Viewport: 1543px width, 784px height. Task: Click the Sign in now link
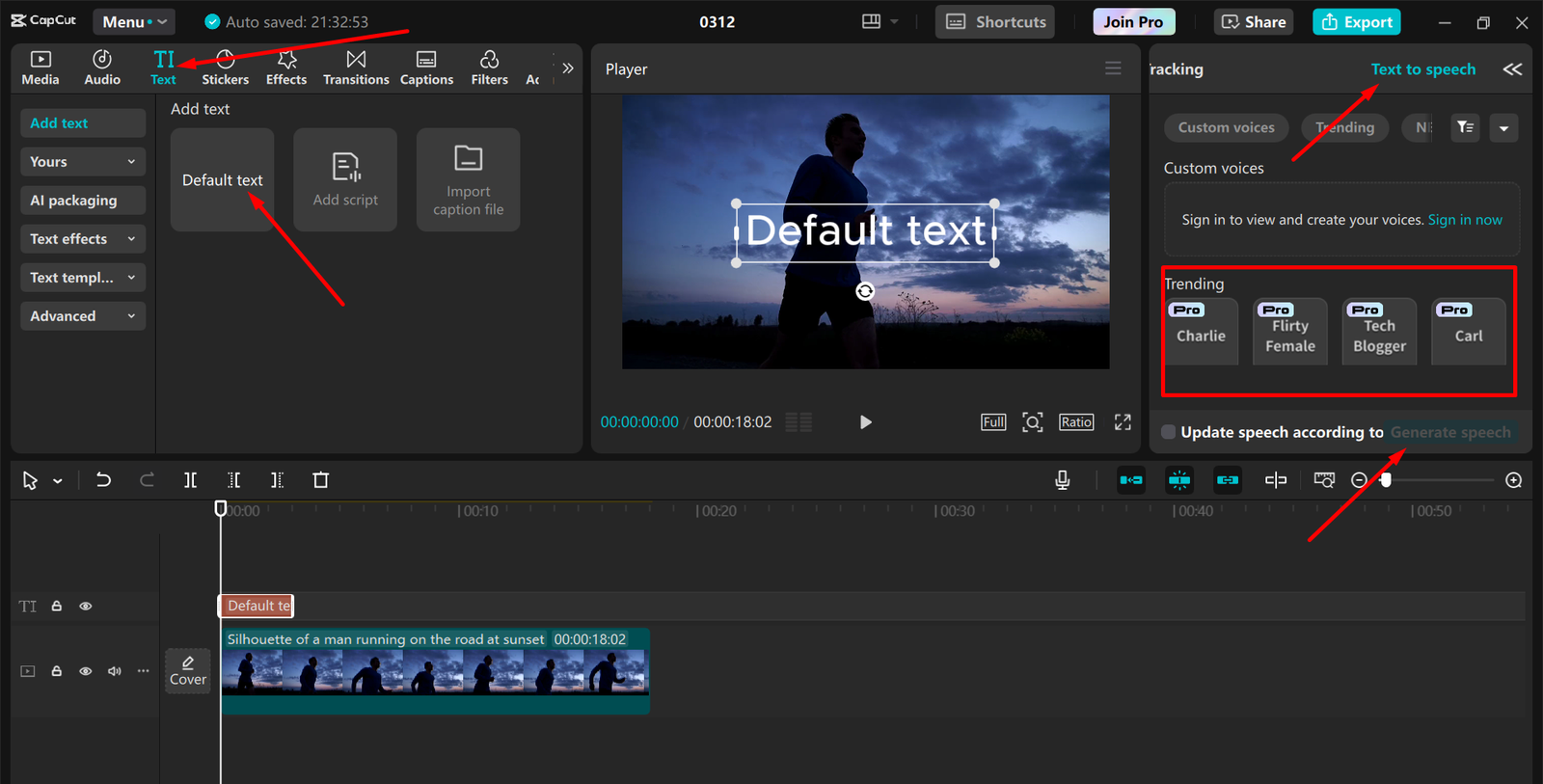point(1464,220)
